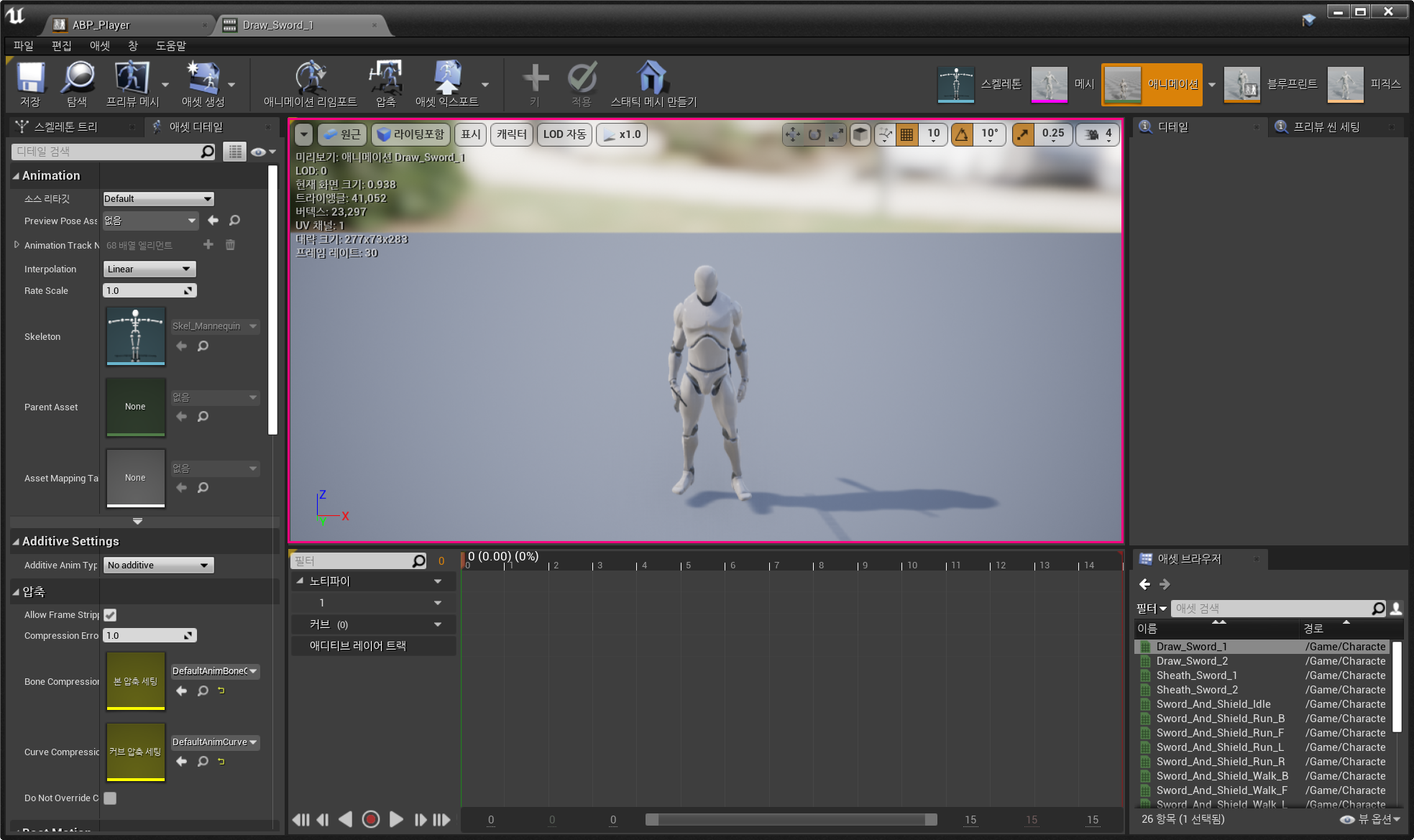Toggle rotation snap icon in the viewport
Viewport: 1414px width, 840px height.
[962, 134]
